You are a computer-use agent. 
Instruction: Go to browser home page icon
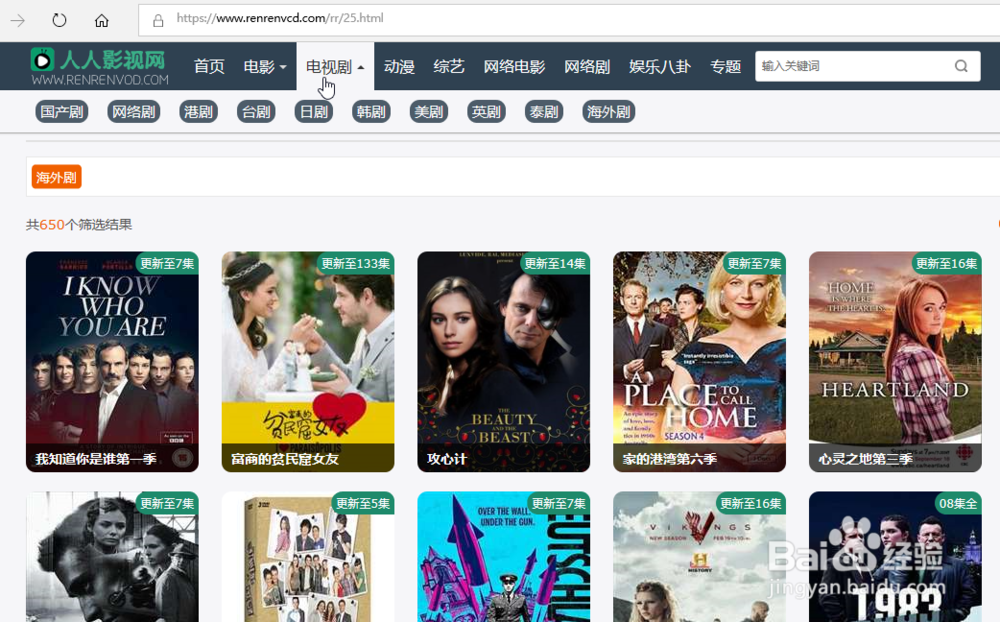tap(101, 20)
